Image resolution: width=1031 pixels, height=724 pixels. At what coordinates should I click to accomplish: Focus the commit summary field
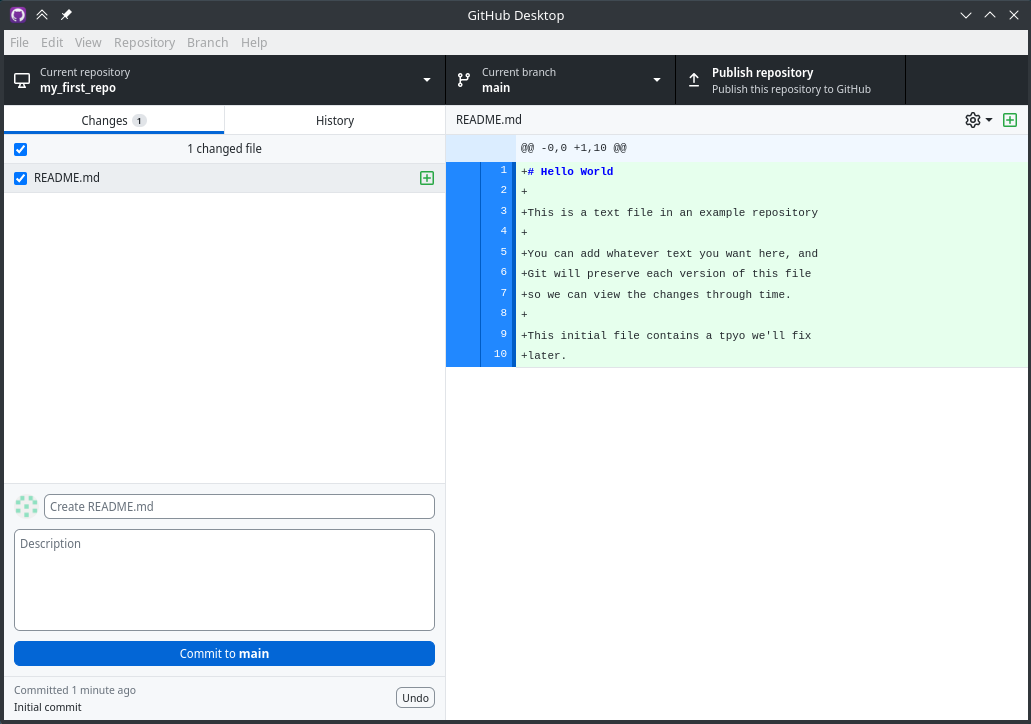coord(239,506)
